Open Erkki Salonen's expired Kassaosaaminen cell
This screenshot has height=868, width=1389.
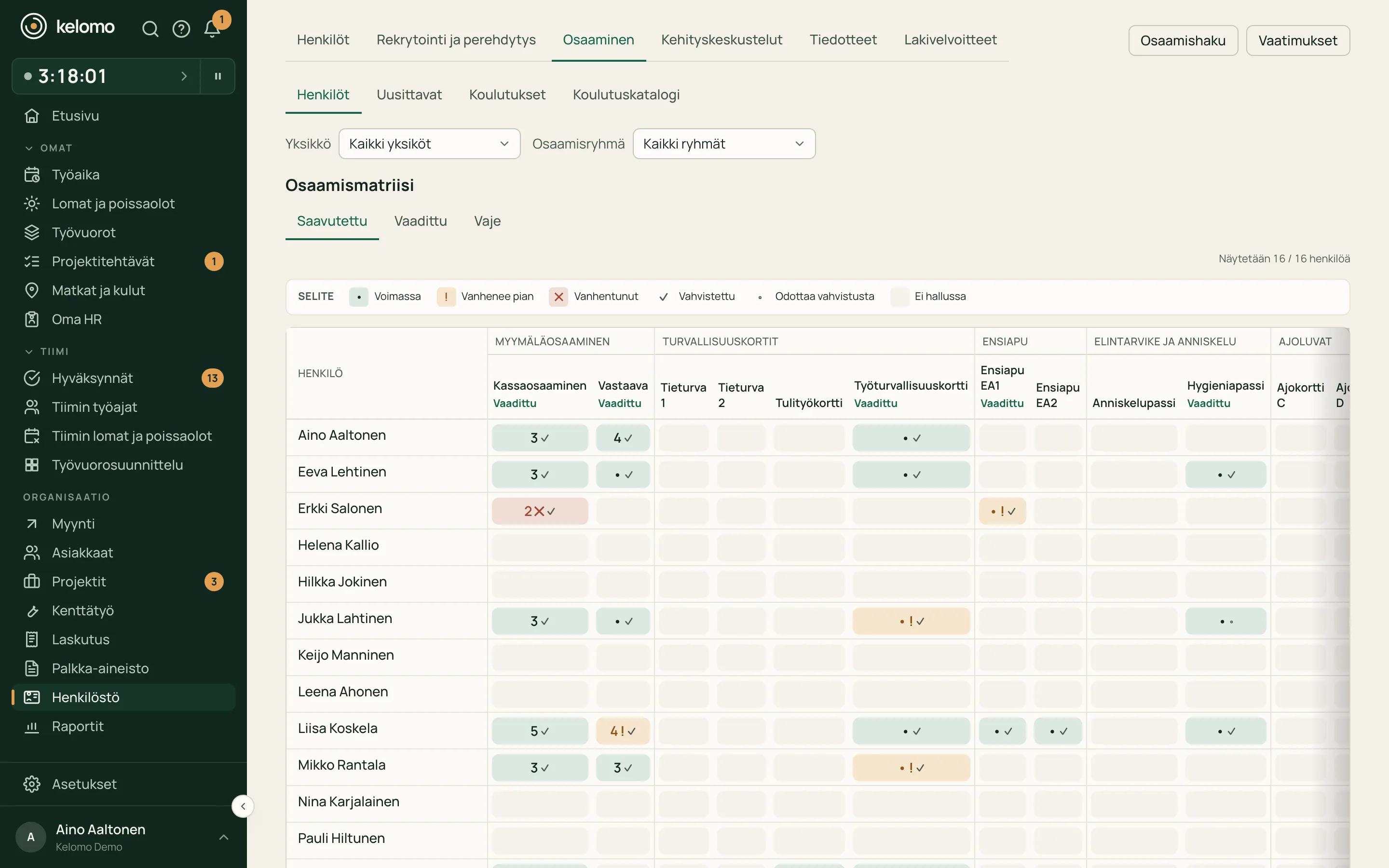tap(540, 511)
